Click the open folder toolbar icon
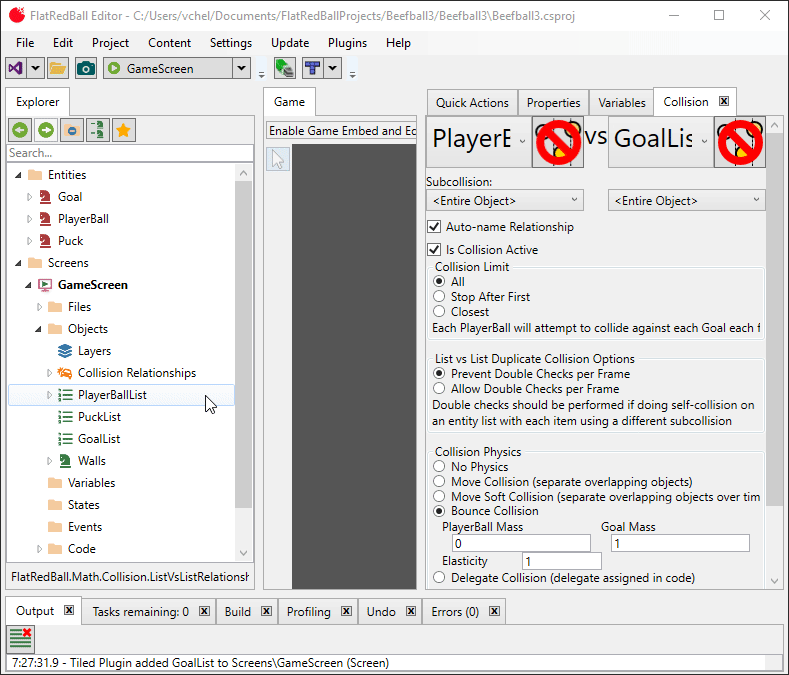 (58, 68)
